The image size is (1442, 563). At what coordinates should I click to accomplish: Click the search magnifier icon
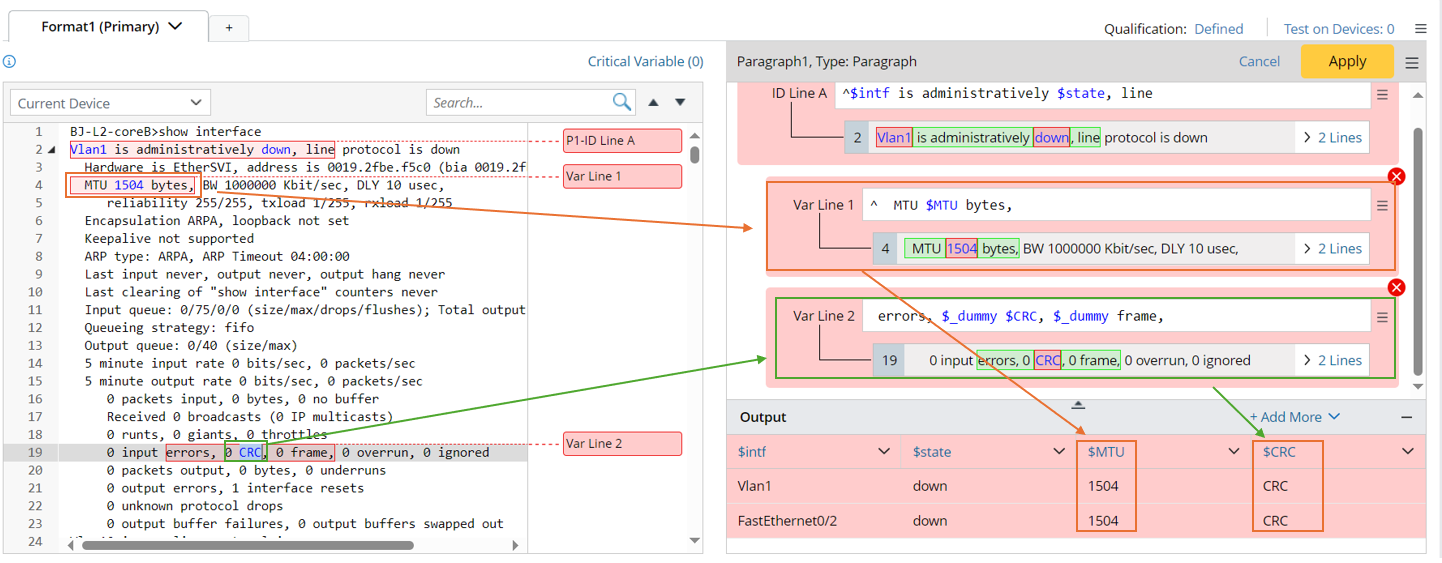click(621, 102)
